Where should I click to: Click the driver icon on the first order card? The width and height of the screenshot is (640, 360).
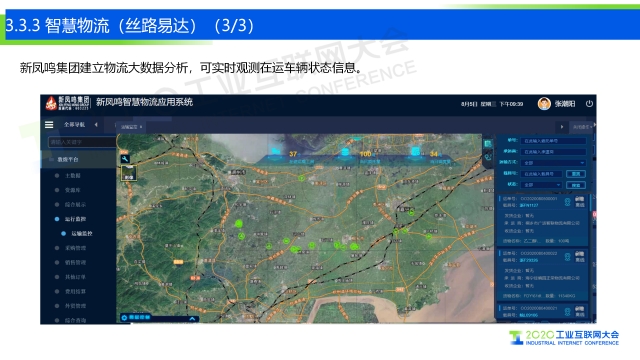pos(567,202)
